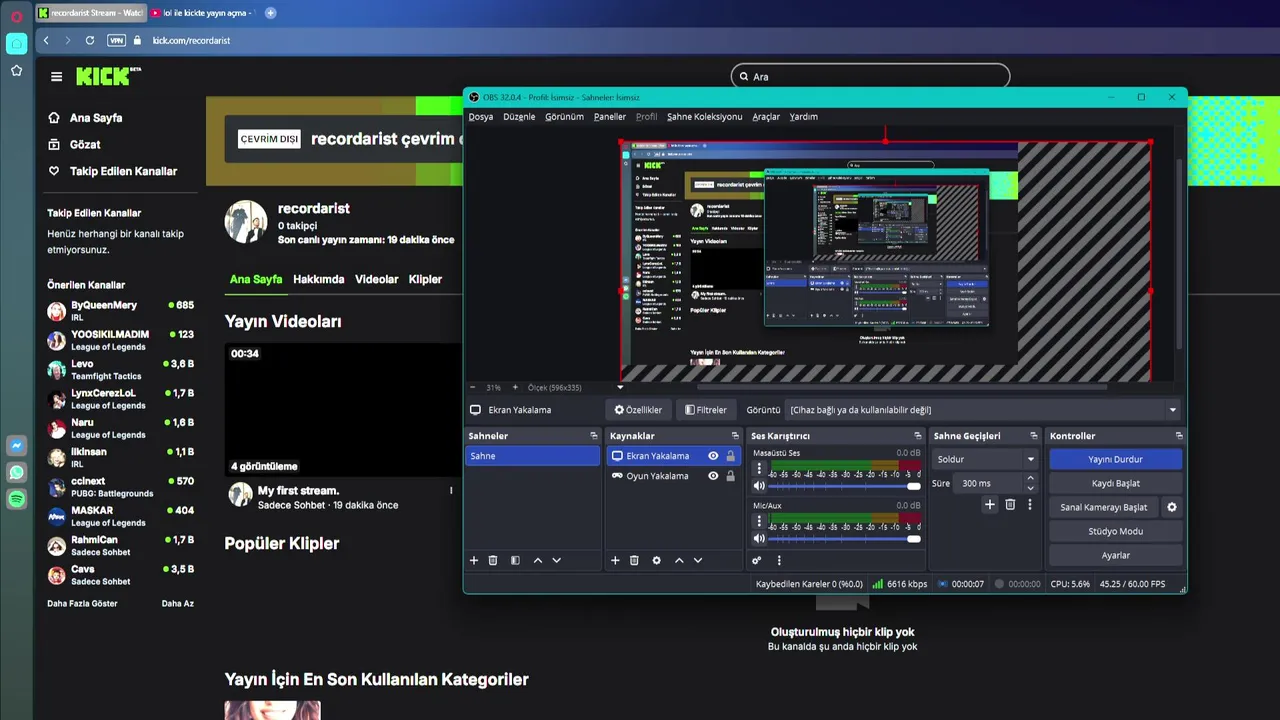The width and height of the screenshot is (1280, 720).
Task: Open Özellikler for selected source
Action: pos(638,410)
